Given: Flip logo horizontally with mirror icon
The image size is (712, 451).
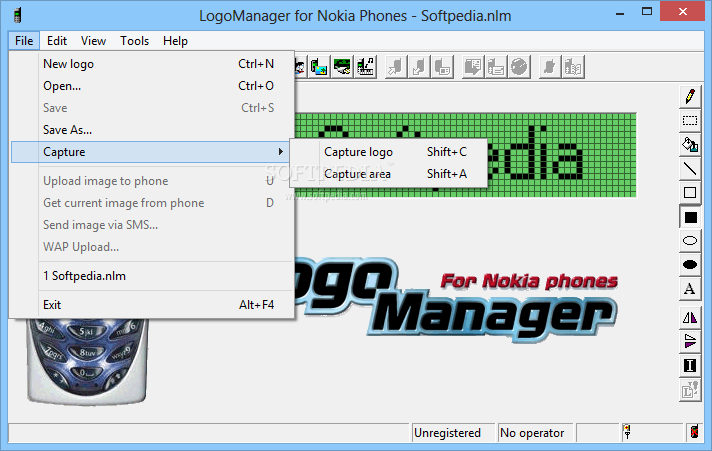Looking at the screenshot, I should pyautogui.click(x=690, y=317).
